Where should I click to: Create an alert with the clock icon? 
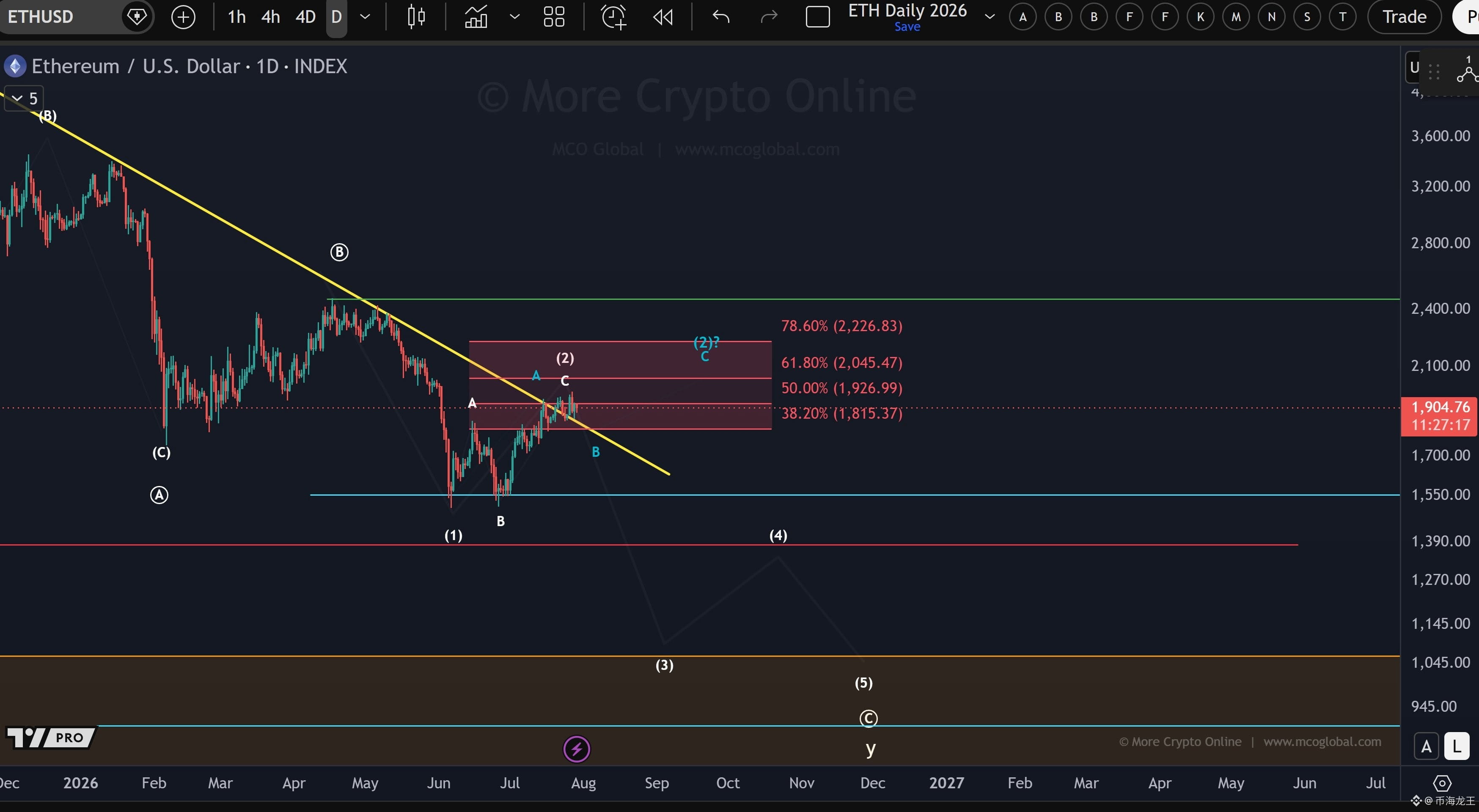[x=613, y=16]
